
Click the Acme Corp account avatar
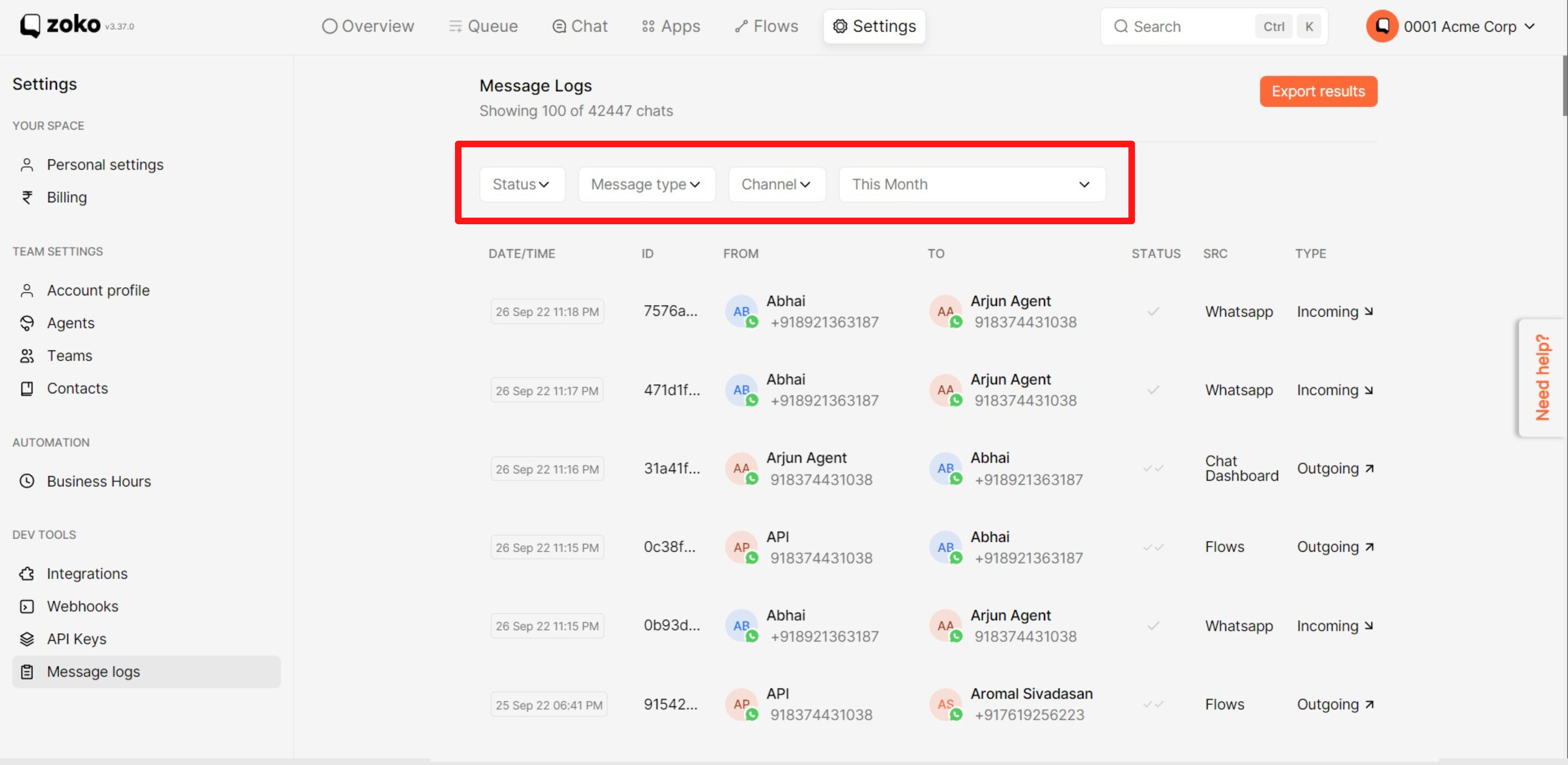click(x=1382, y=26)
